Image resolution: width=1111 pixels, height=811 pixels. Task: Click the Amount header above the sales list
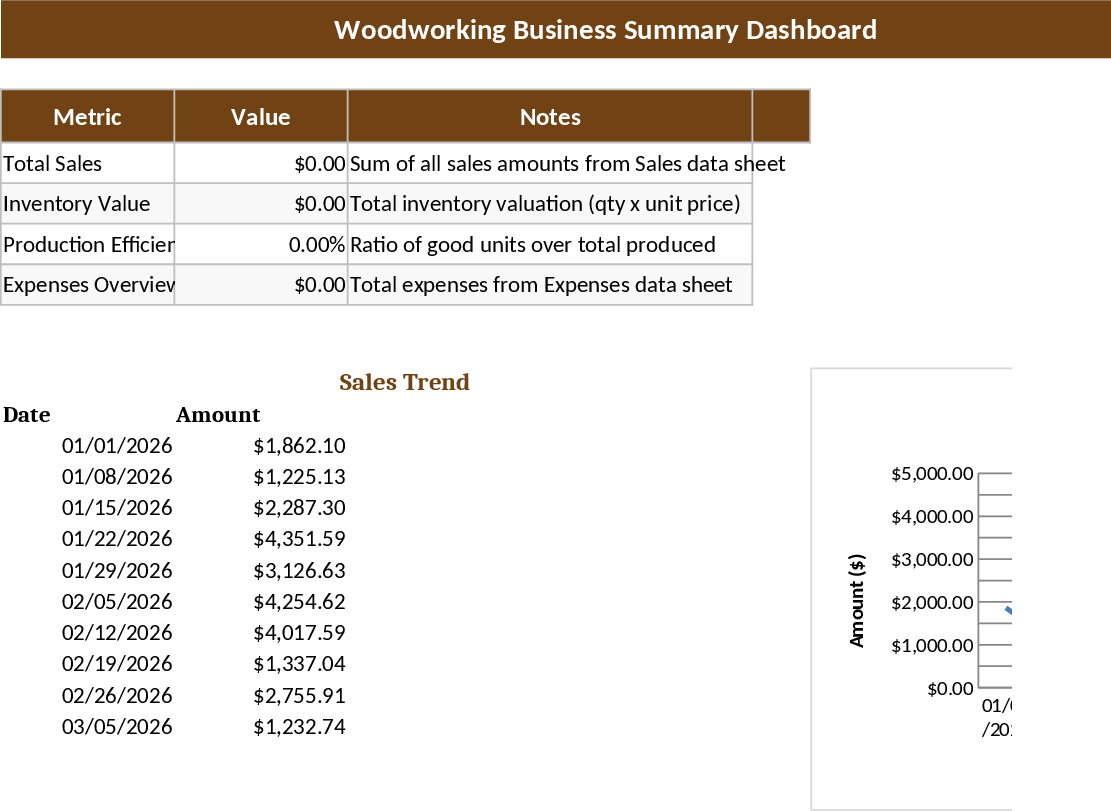(218, 414)
